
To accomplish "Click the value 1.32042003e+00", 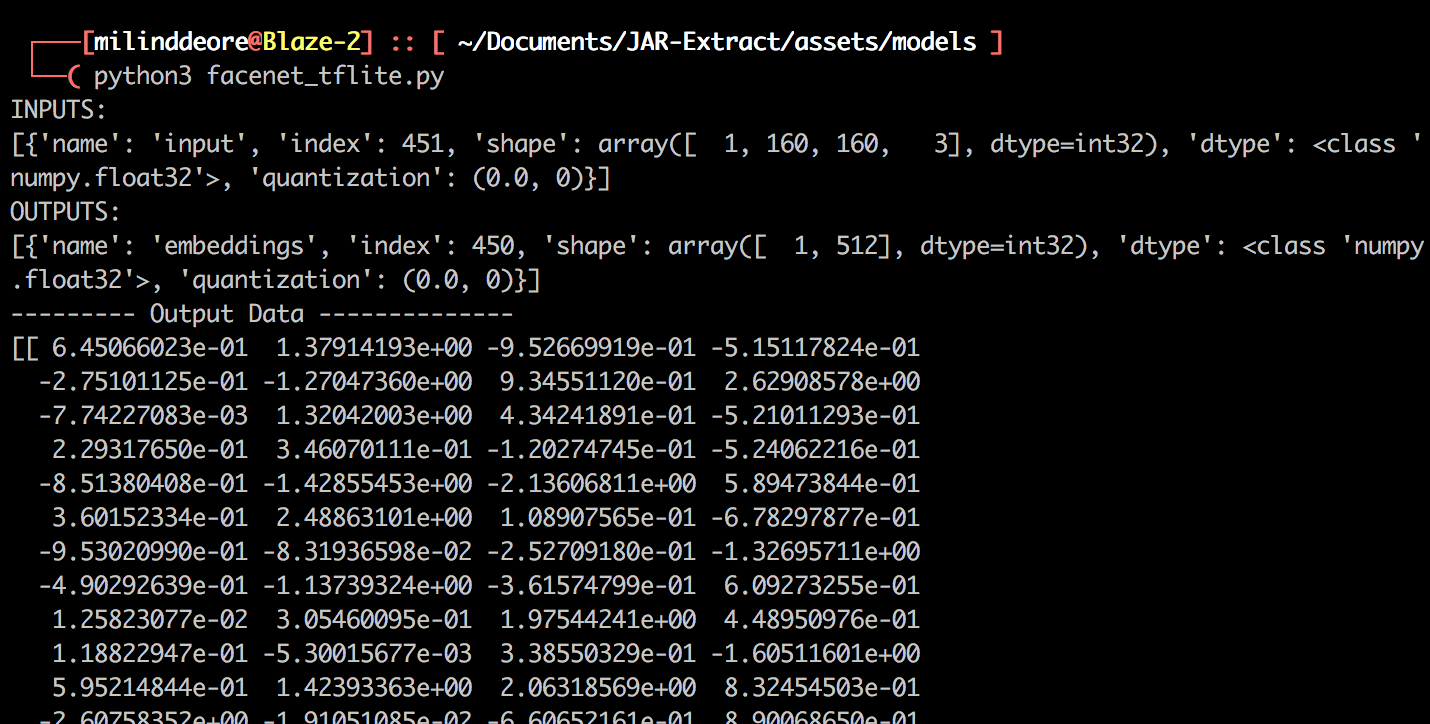I will click(374, 416).
